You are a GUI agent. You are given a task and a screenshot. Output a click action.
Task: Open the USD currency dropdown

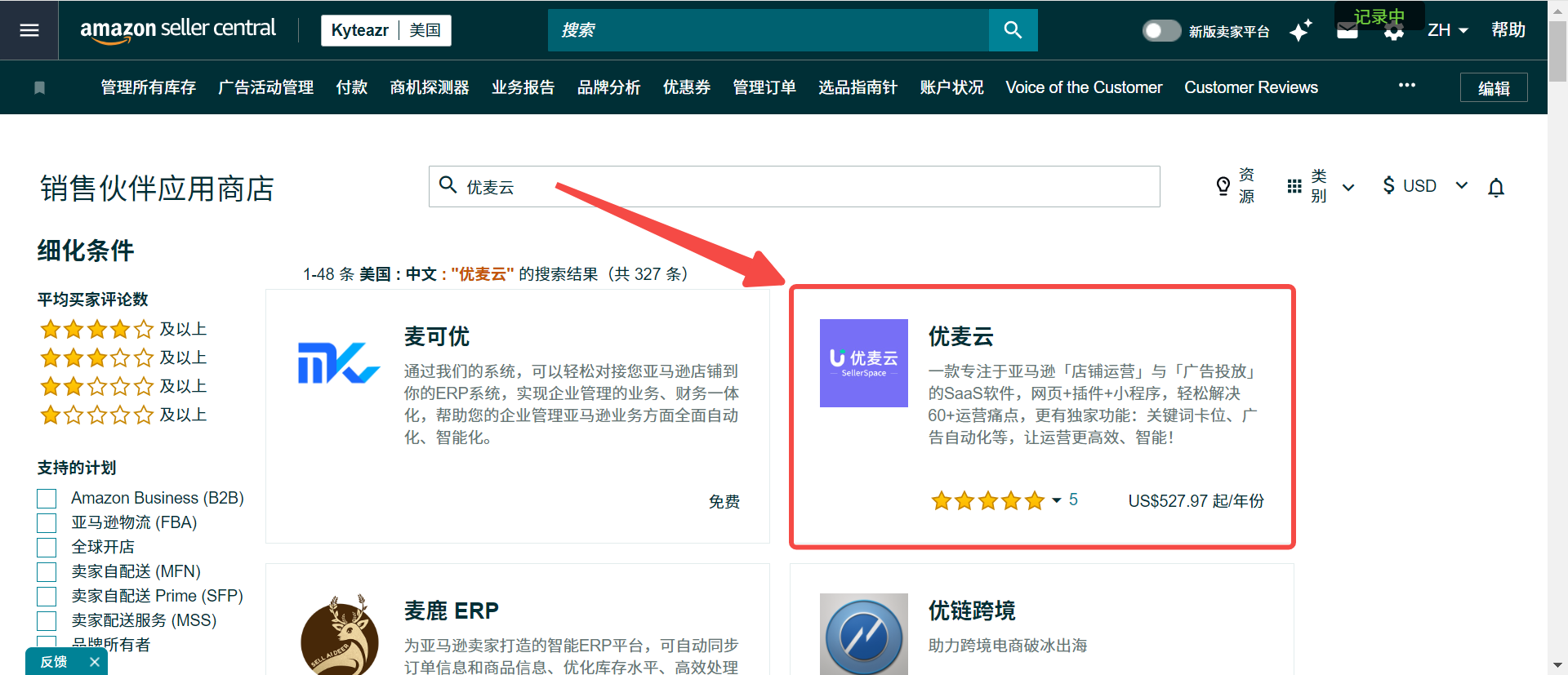1424,186
